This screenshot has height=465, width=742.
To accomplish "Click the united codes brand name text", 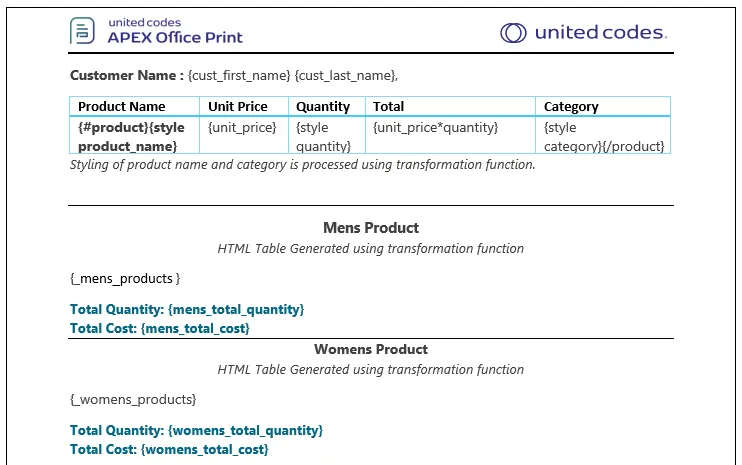I will click(601, 32).
